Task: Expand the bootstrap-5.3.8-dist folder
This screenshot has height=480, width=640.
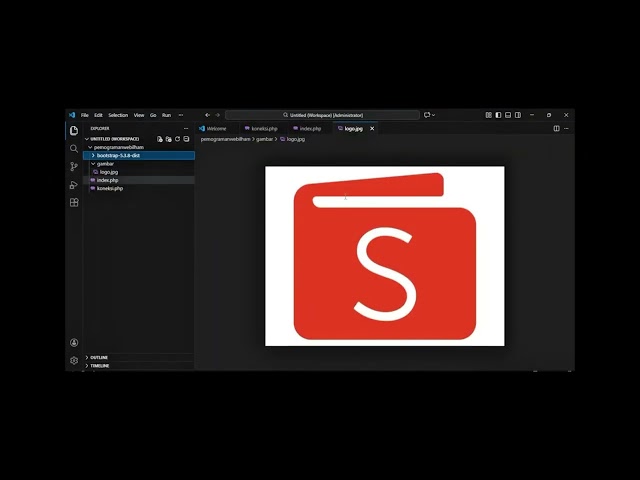Action: [x=139, y=156]
